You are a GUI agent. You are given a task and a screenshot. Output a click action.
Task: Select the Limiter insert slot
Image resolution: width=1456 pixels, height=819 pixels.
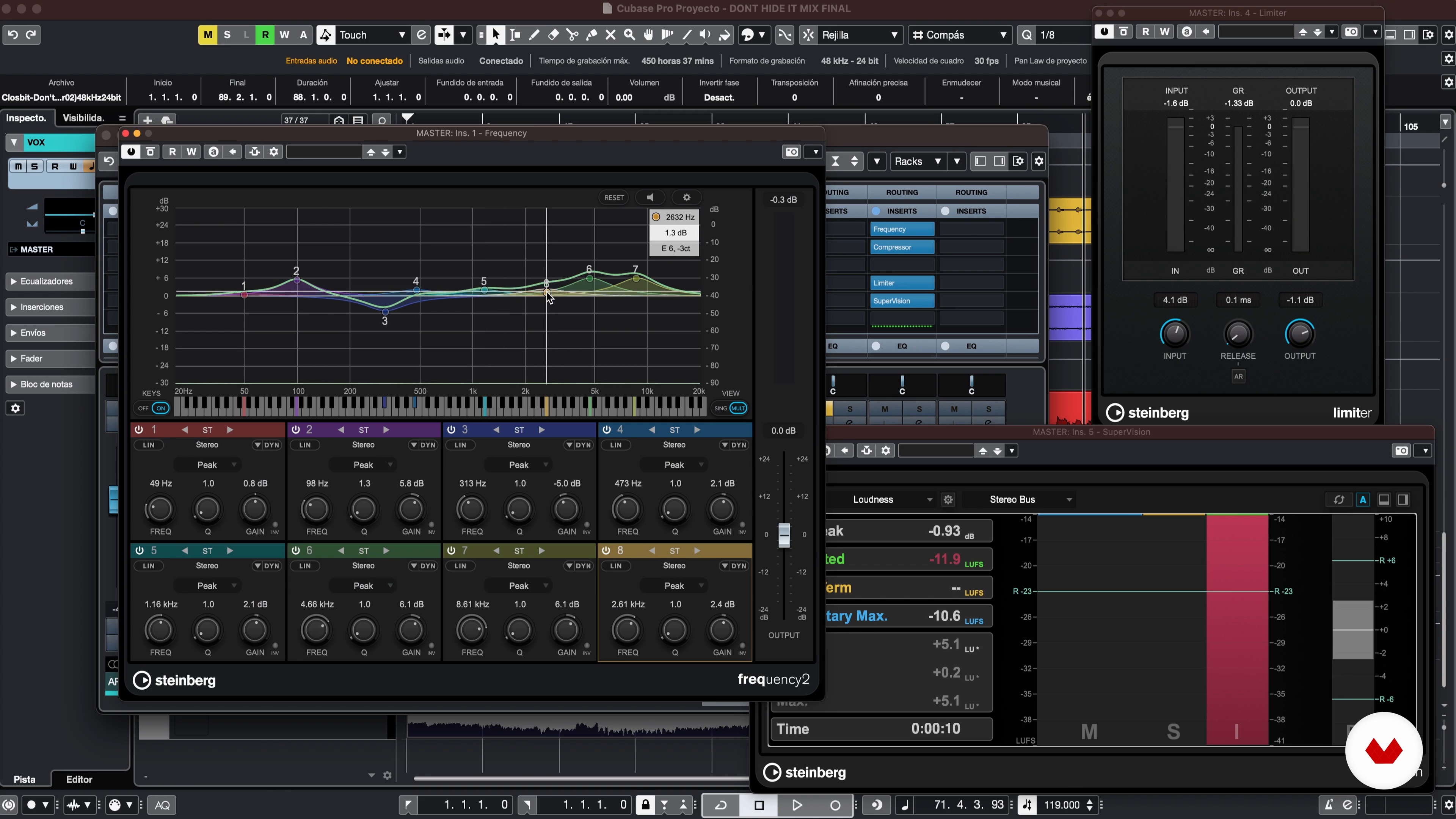coord(902,282)
